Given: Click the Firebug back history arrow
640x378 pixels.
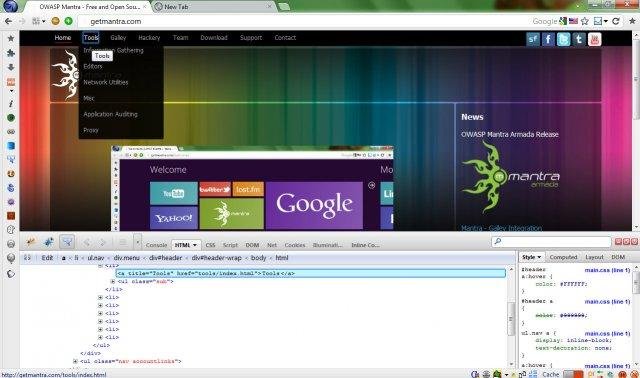Looking at the screenshot, I should tap(87, 243).
